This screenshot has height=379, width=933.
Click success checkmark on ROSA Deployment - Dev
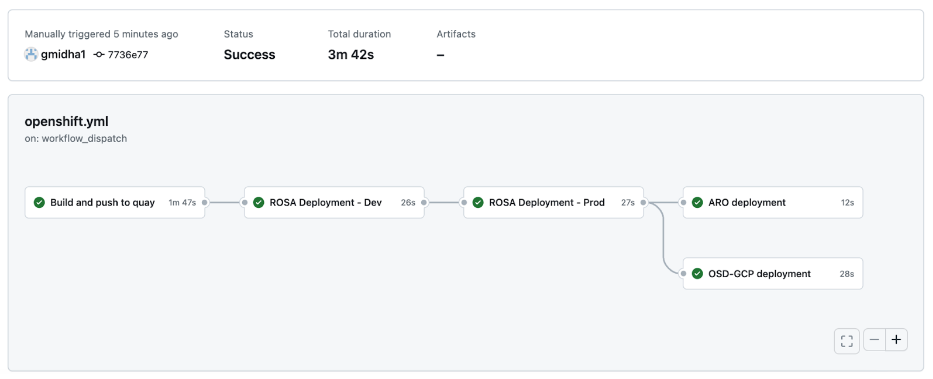[258, 202]
